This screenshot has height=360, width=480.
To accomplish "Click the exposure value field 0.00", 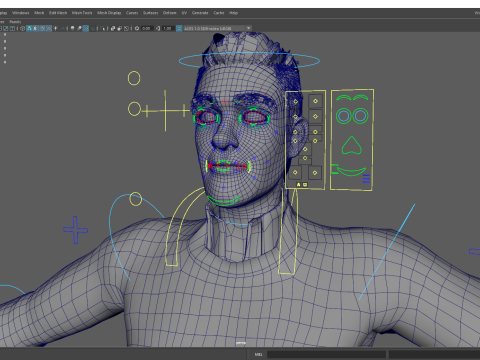I will pyautogui.click(x=147, y=28).
